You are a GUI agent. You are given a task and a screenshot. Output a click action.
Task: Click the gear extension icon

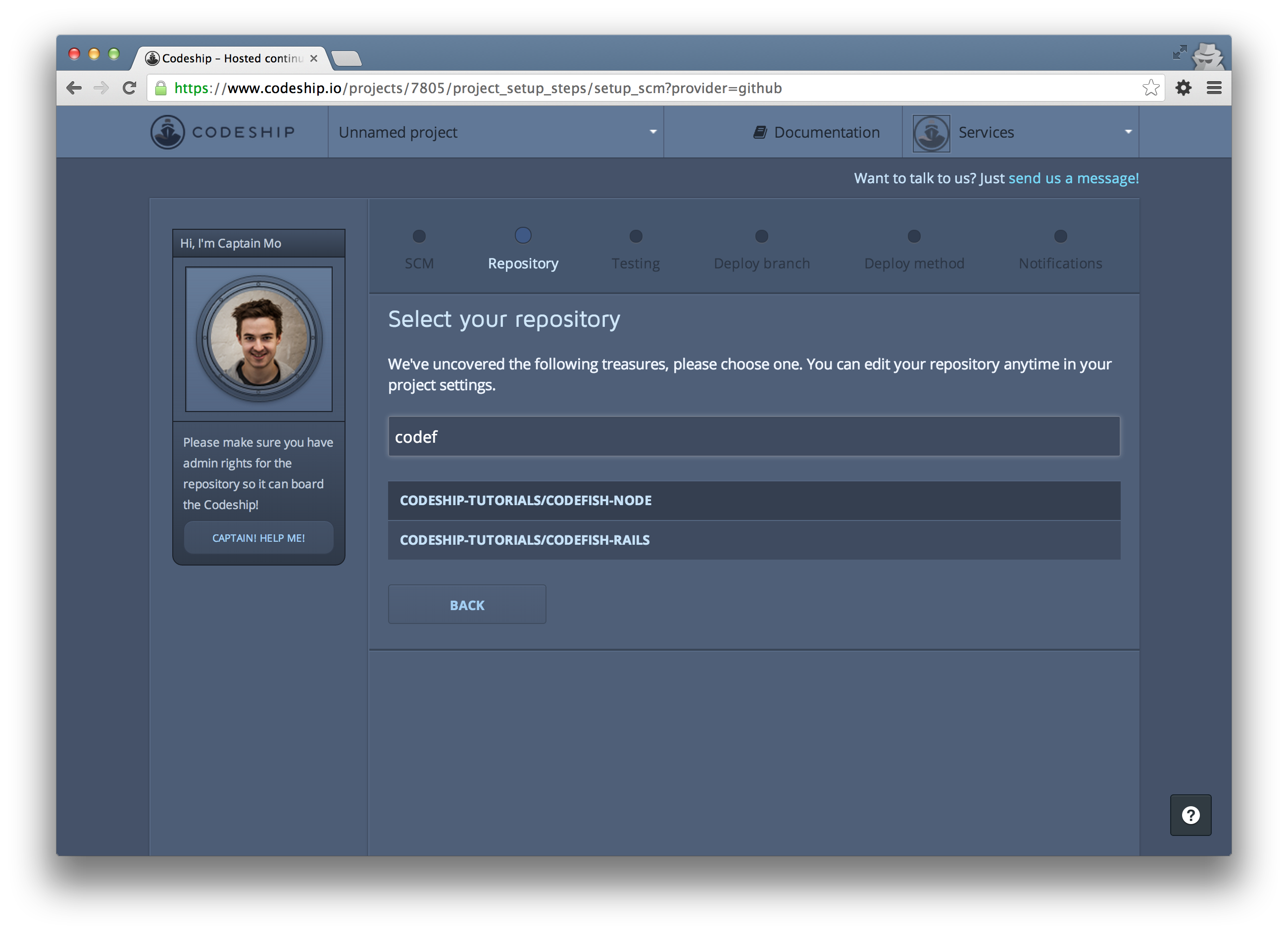pyautogui.click(x=1184, y=88)
